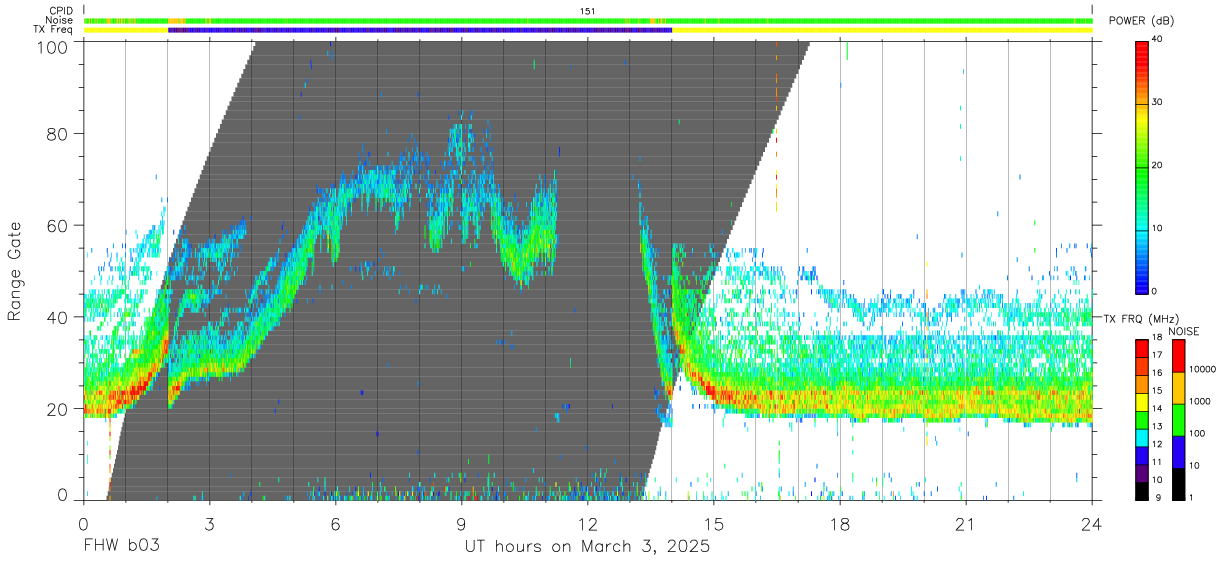Click the TX frequency tick 9
The image size is (1228, 567).
pos(1157,497)
